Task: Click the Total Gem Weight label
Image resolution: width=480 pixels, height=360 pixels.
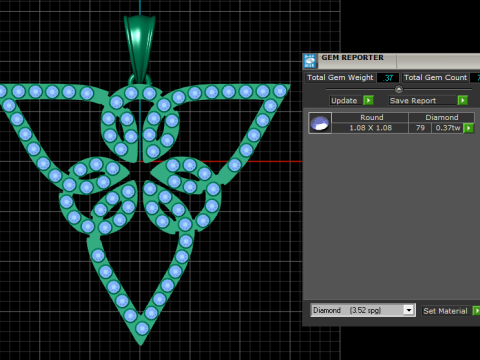Action: click(x=340, y=78)
